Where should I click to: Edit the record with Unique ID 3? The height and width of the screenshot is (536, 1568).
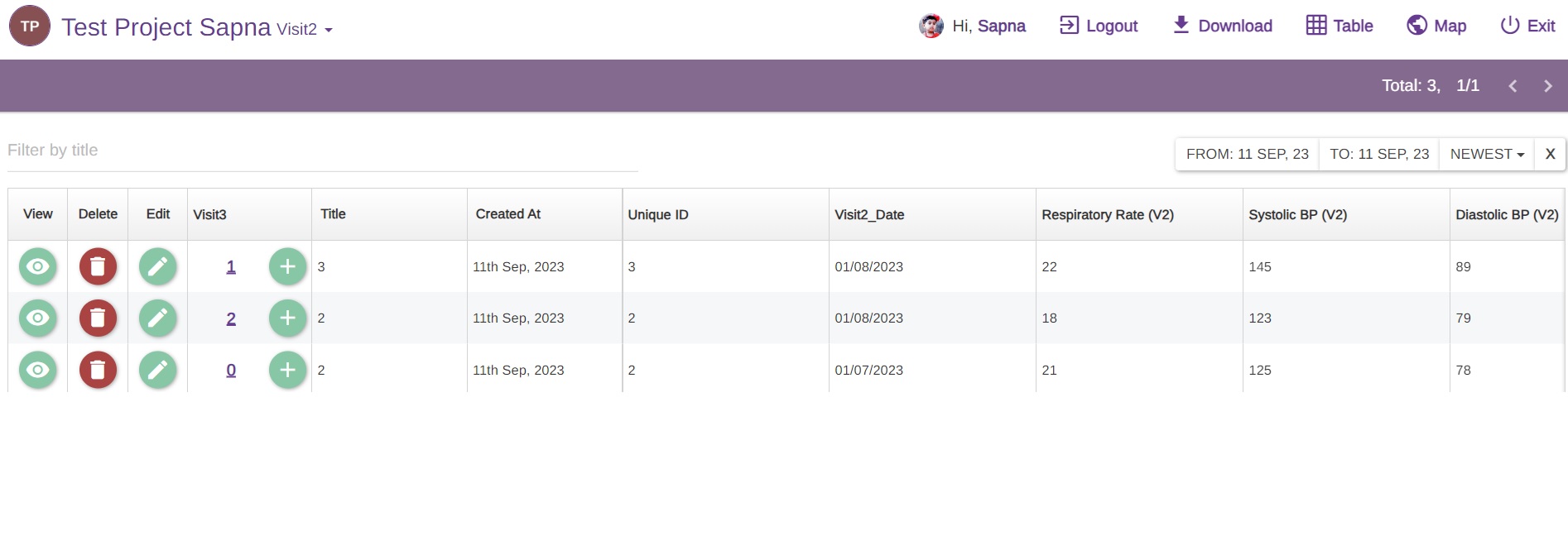157,266
